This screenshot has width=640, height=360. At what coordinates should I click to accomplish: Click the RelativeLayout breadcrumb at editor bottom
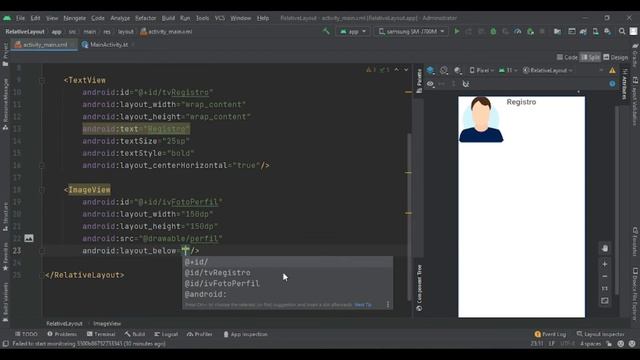(x=64, y=323)
